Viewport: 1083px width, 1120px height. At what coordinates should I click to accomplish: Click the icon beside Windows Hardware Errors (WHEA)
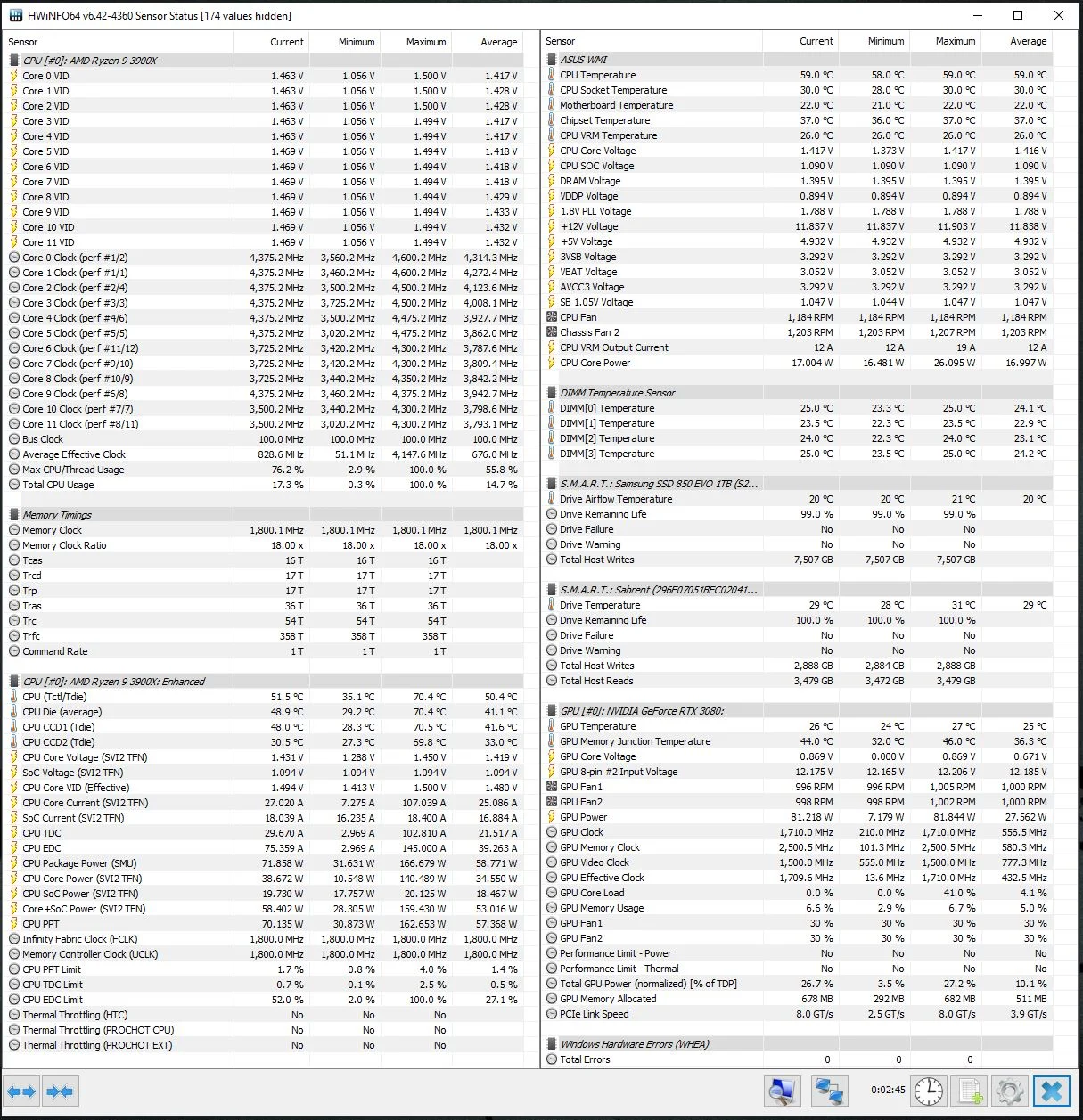(552, 1044)
